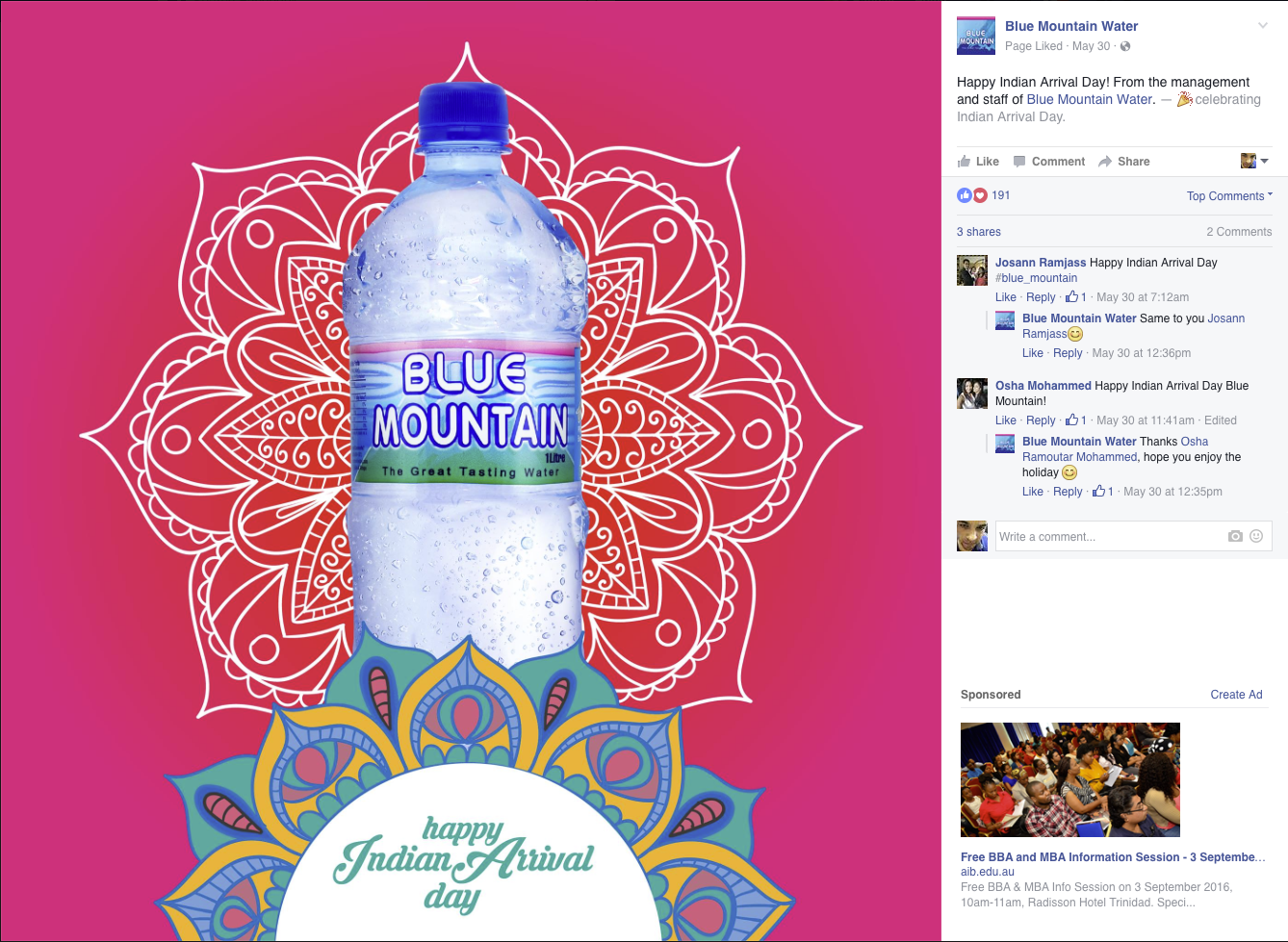Click thumbs-up count on Josann Ramjass comment
The width and height of the screenshot is (1288, 942).
coord(1076,297)
